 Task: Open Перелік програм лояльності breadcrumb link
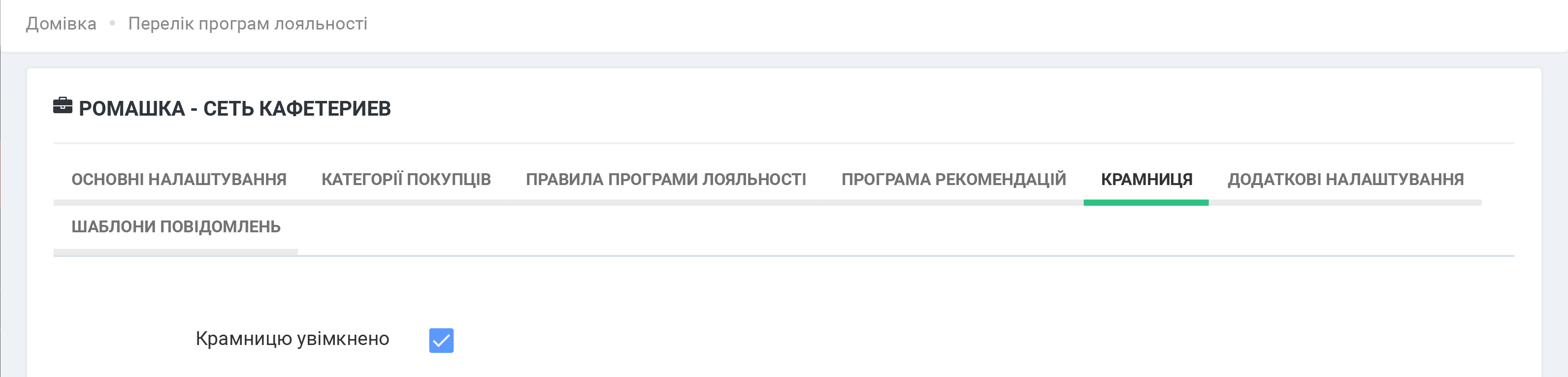click(248, 24)
